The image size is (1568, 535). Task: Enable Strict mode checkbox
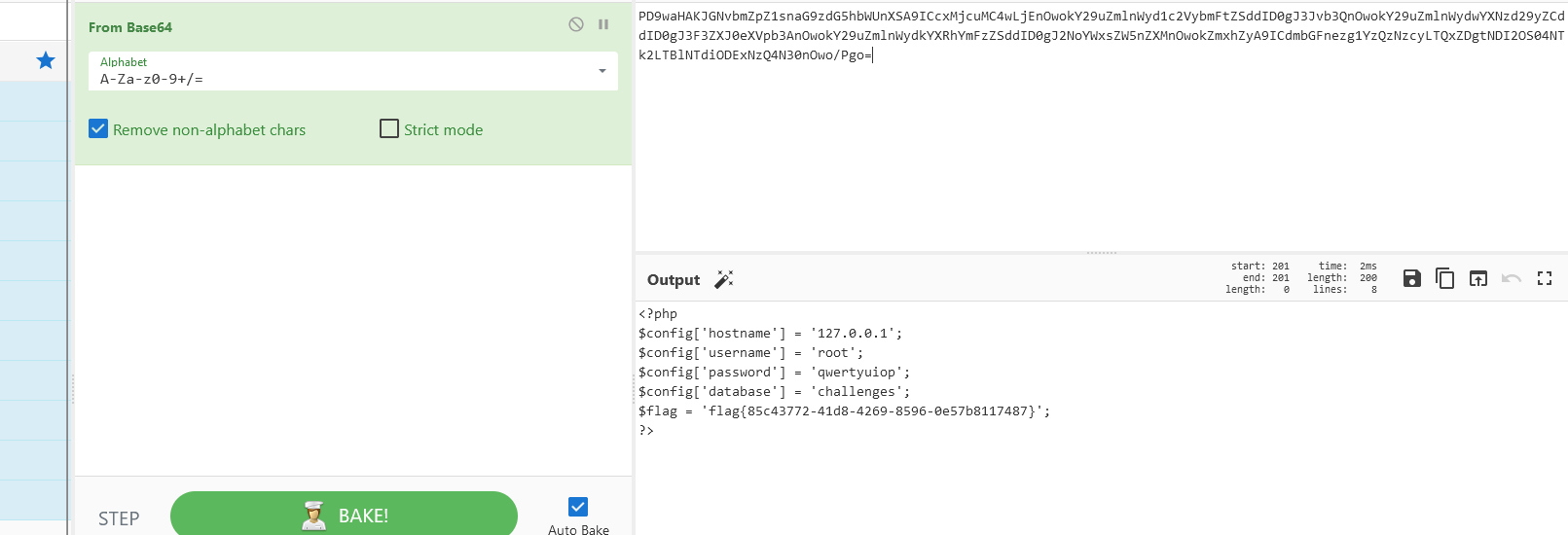coord(389,129)
